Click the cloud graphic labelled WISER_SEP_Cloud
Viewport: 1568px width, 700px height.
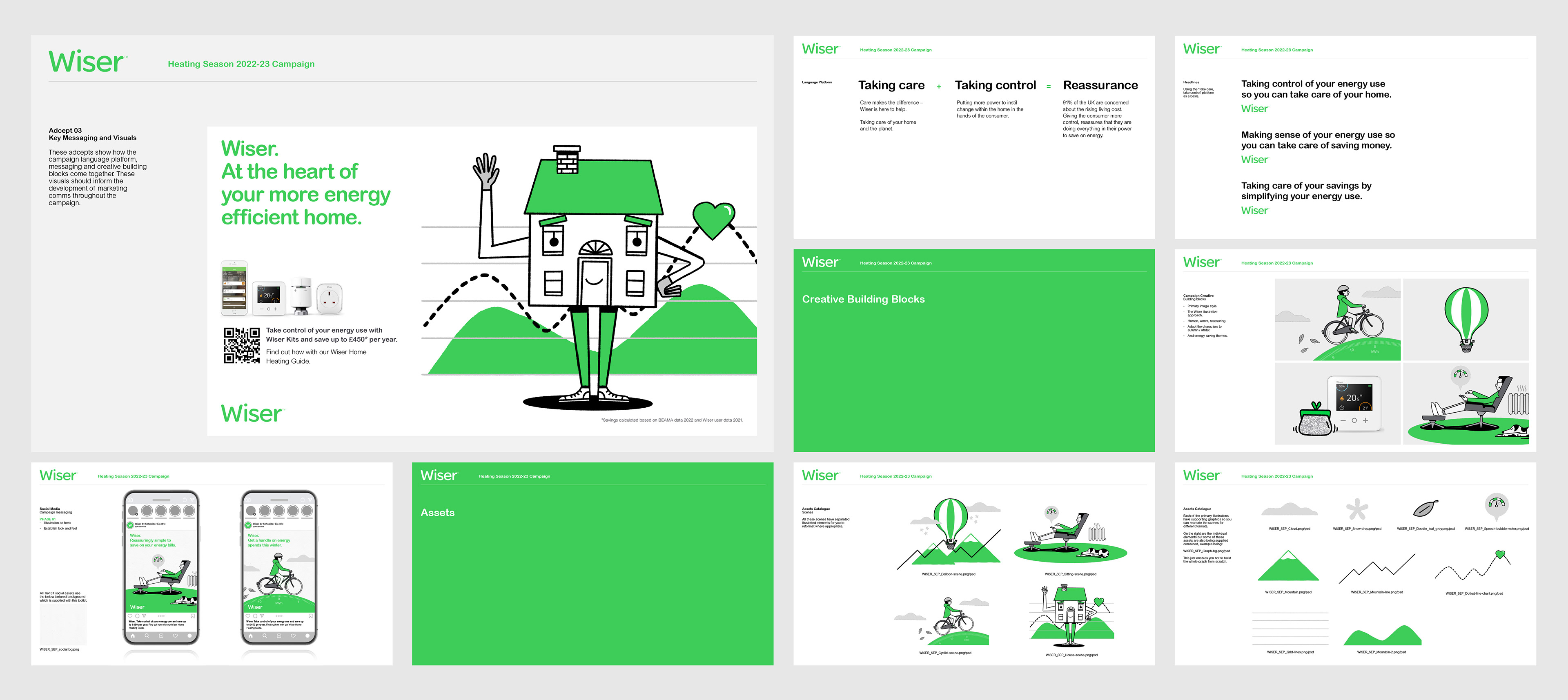click(1289, 509)
